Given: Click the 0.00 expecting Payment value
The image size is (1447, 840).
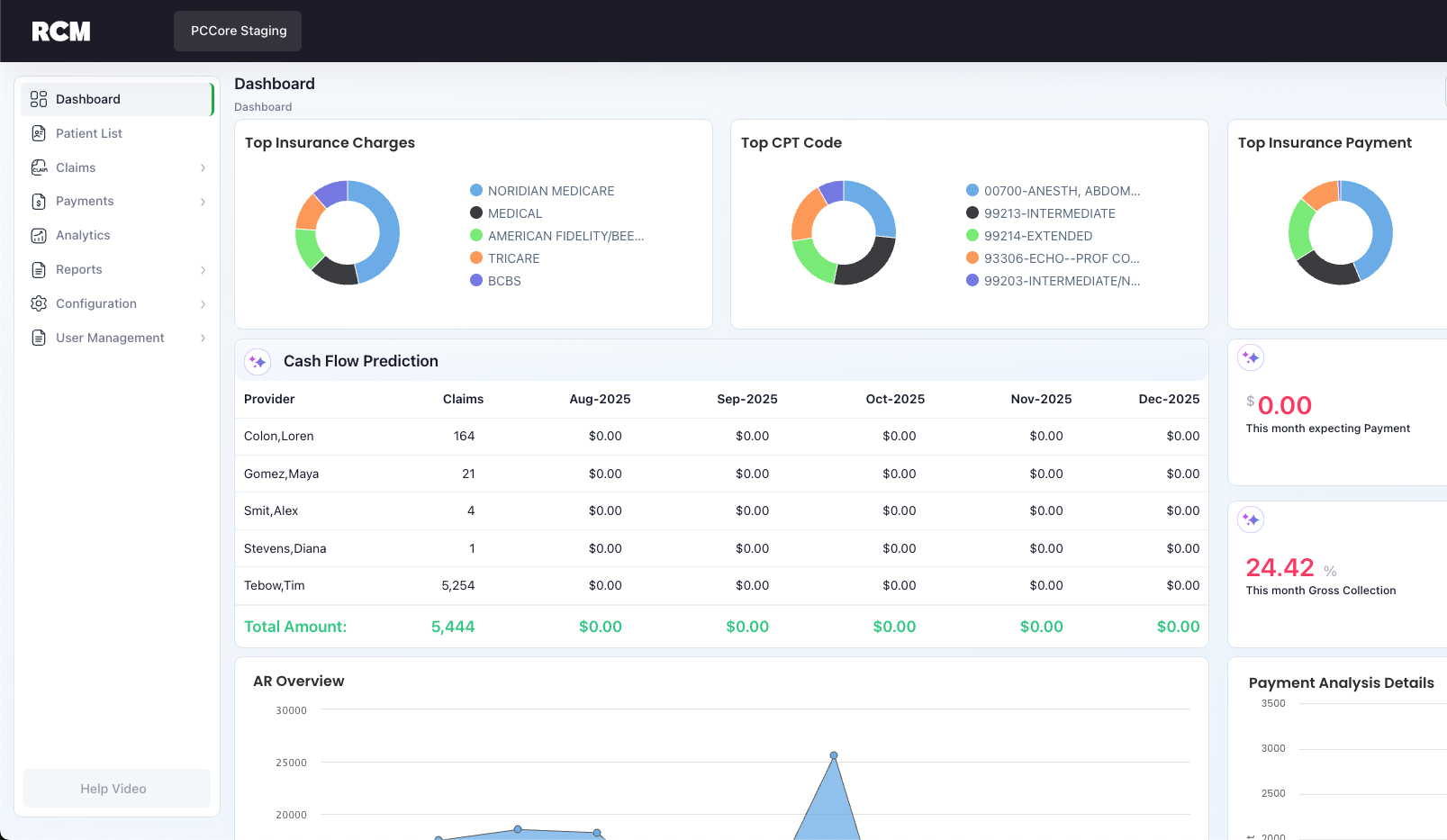Looking at the screenshot, I should coord(1285,405).
